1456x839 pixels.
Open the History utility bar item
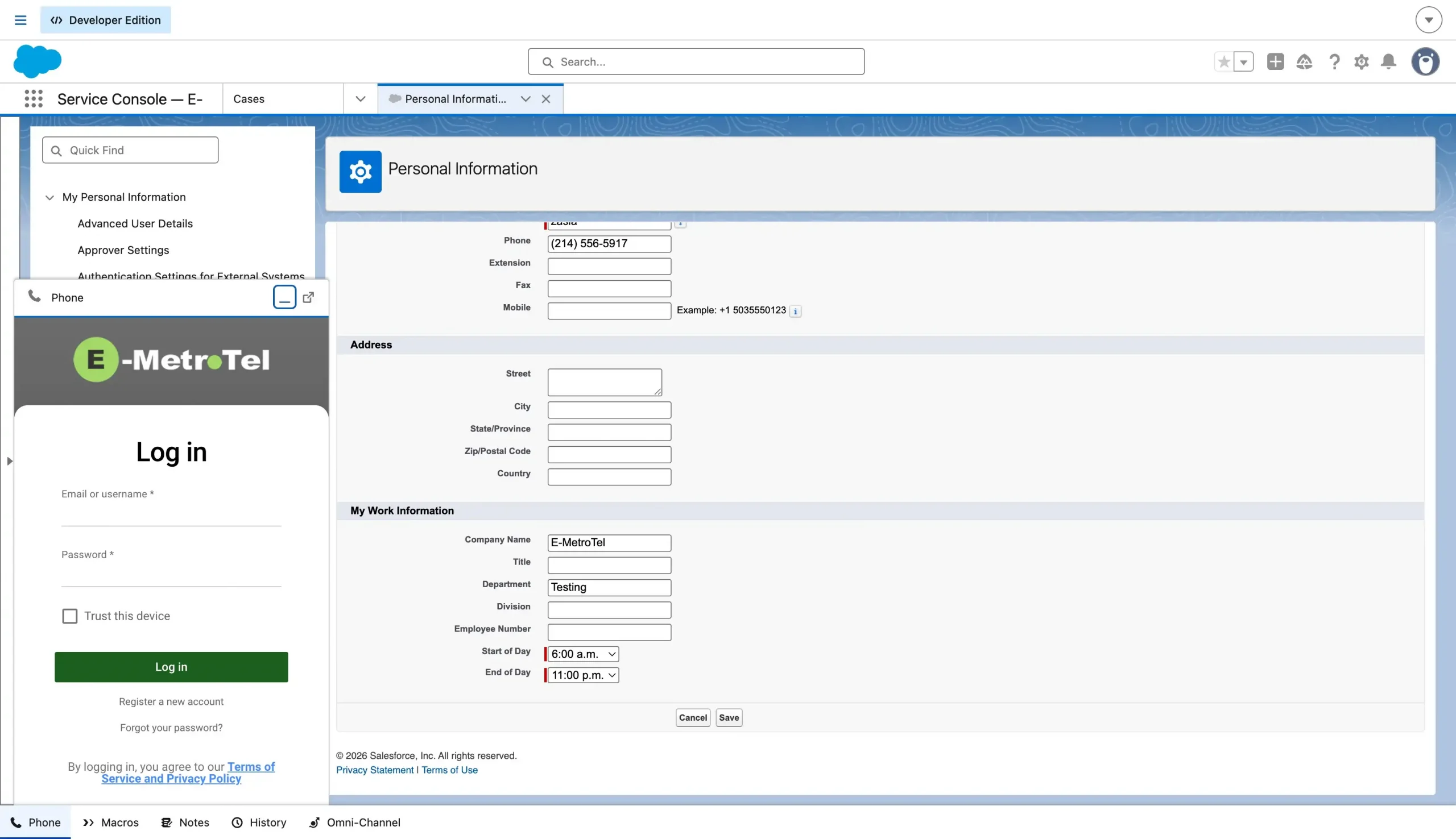[259, 823]
